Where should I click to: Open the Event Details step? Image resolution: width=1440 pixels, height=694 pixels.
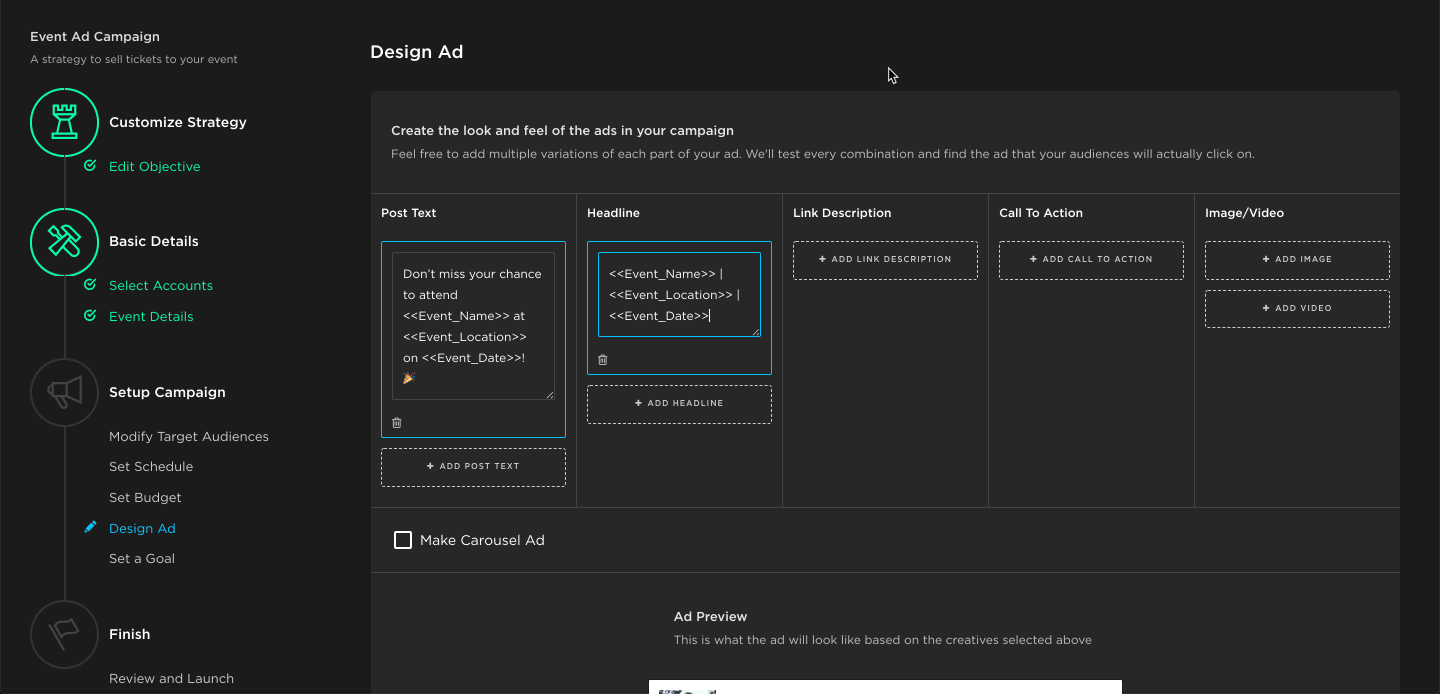(151, 316)
